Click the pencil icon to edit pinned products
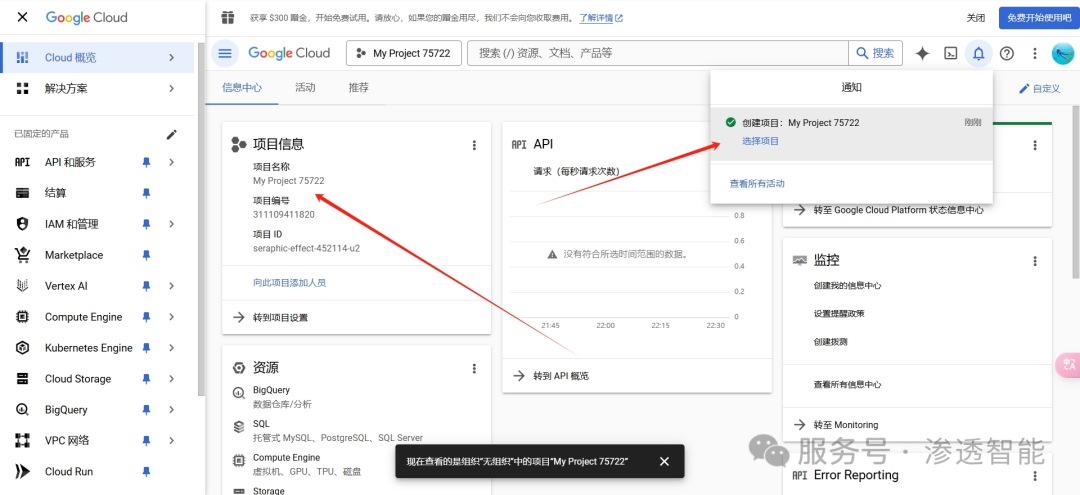This screenshot has width=1080, height=495. pos(172,134)
